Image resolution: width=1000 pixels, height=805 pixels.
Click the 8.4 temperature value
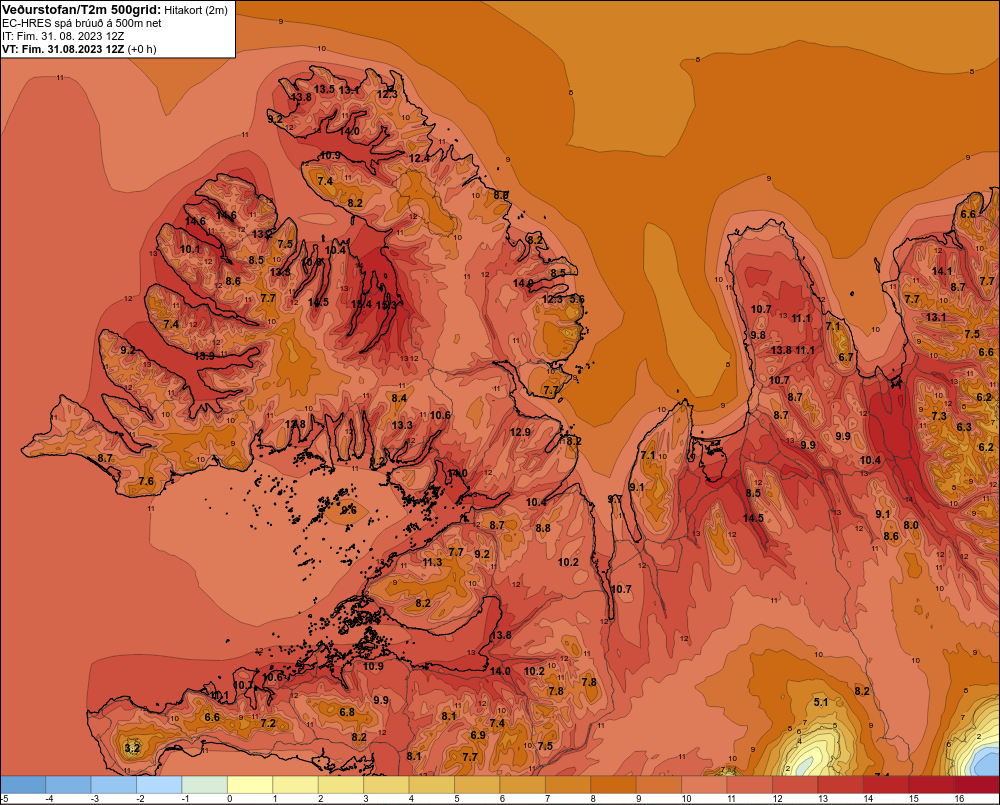coord(399,398)
